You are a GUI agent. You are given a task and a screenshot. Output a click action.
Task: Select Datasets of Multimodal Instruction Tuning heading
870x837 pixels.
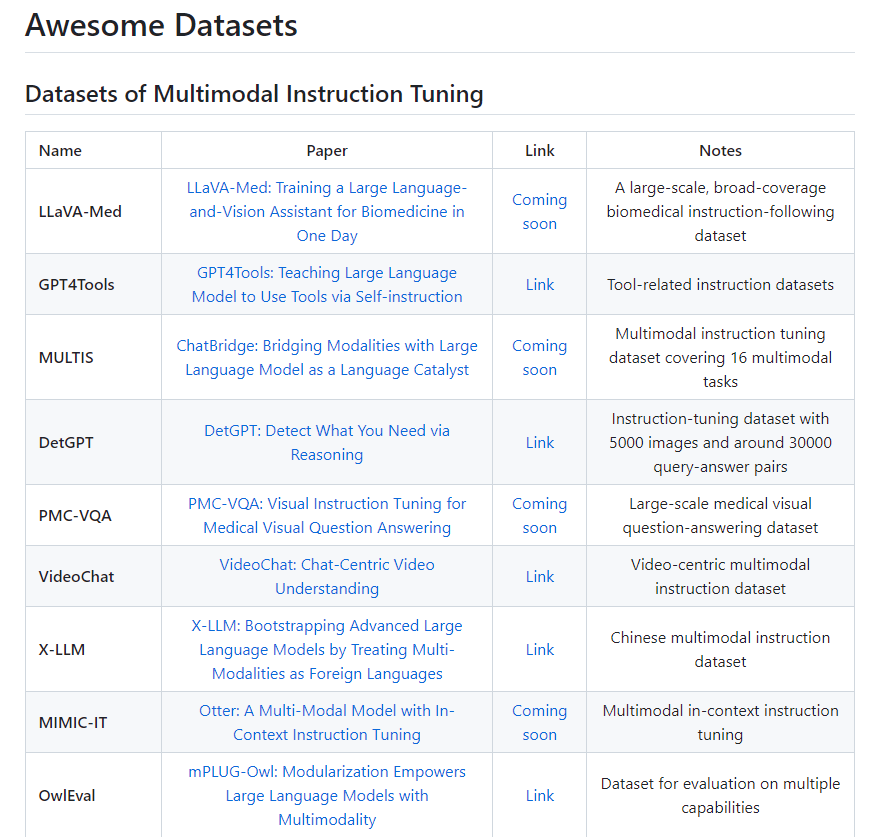point(254,94)
